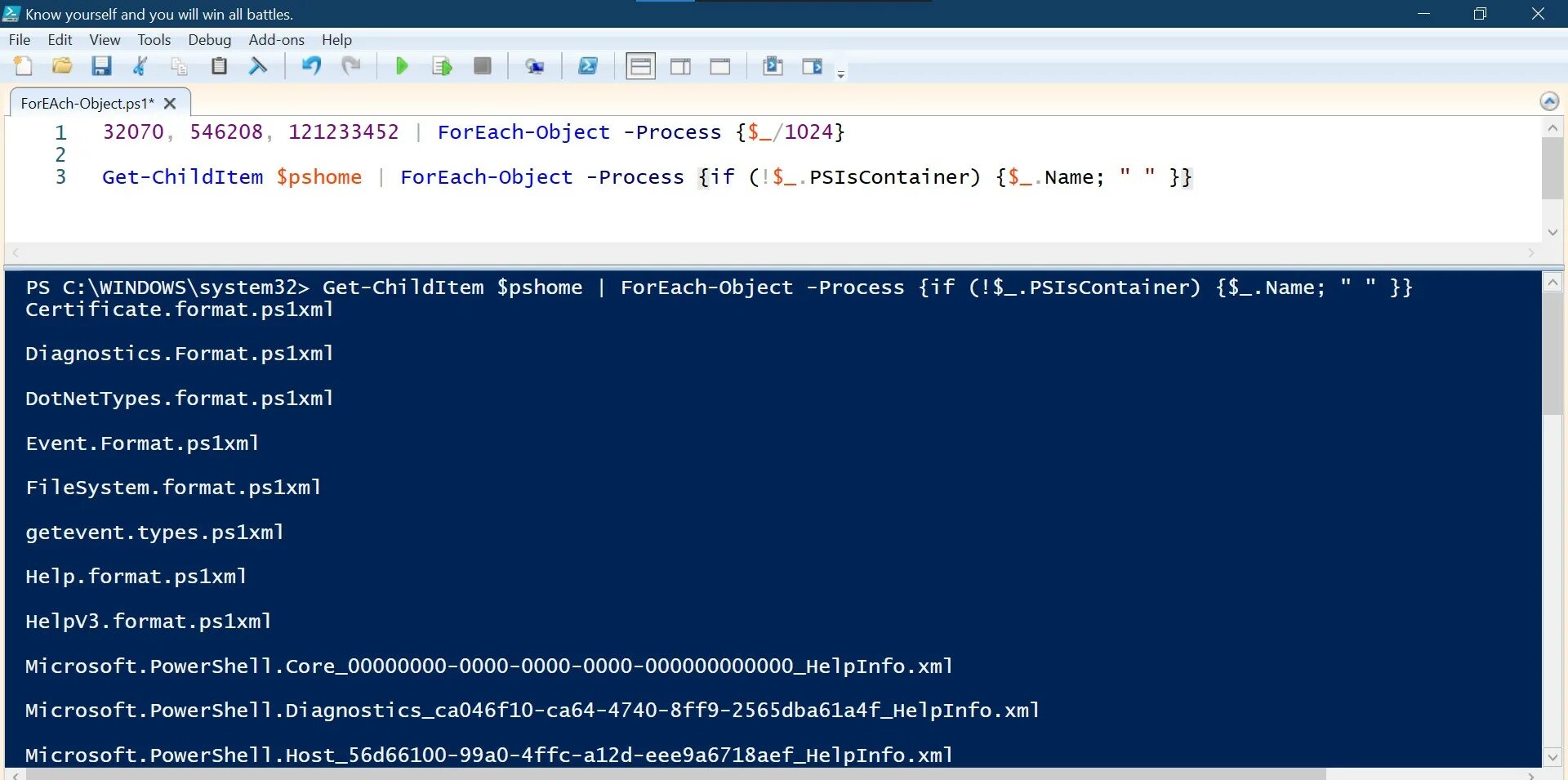Click script pane scrollbar down arrow
1568x780 pixels.
click(1552, 232)
